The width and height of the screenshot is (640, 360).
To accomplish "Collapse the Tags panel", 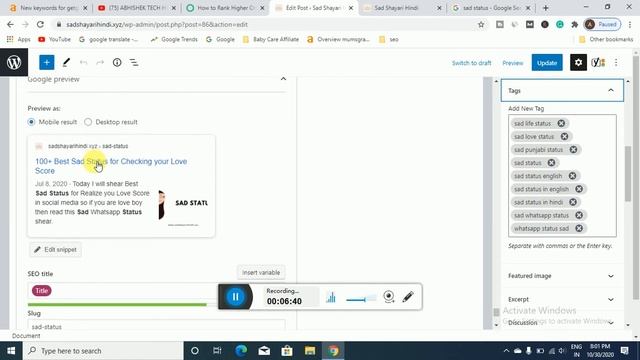I will [611, 90].
